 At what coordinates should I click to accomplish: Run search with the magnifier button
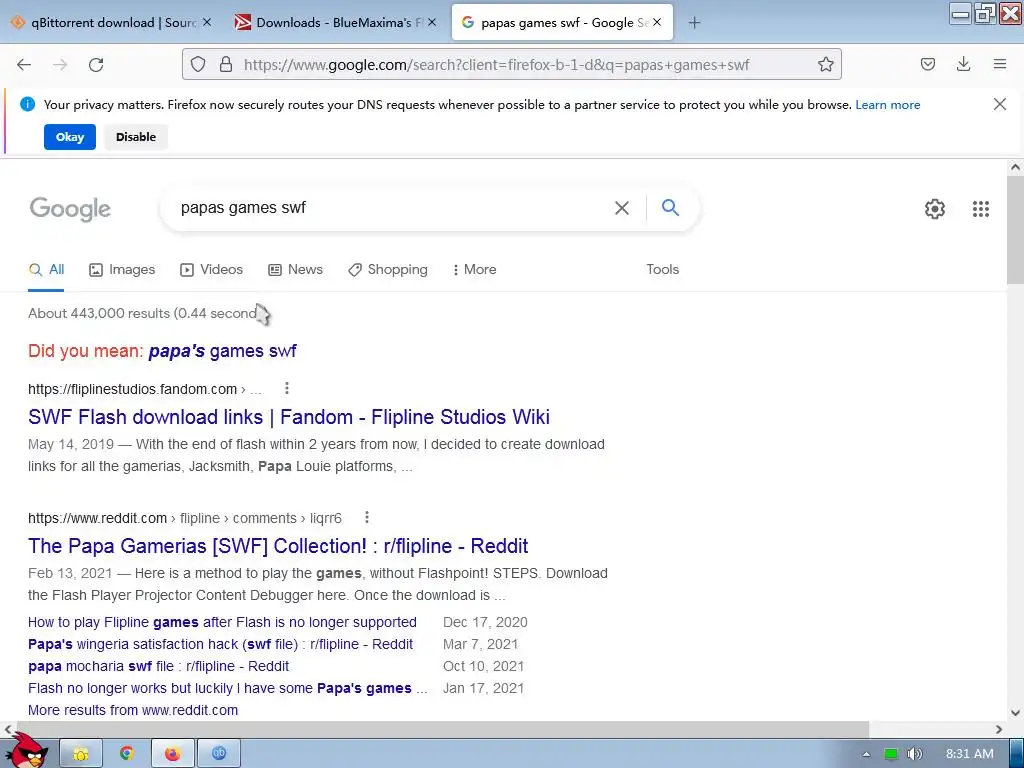point(670,208)
